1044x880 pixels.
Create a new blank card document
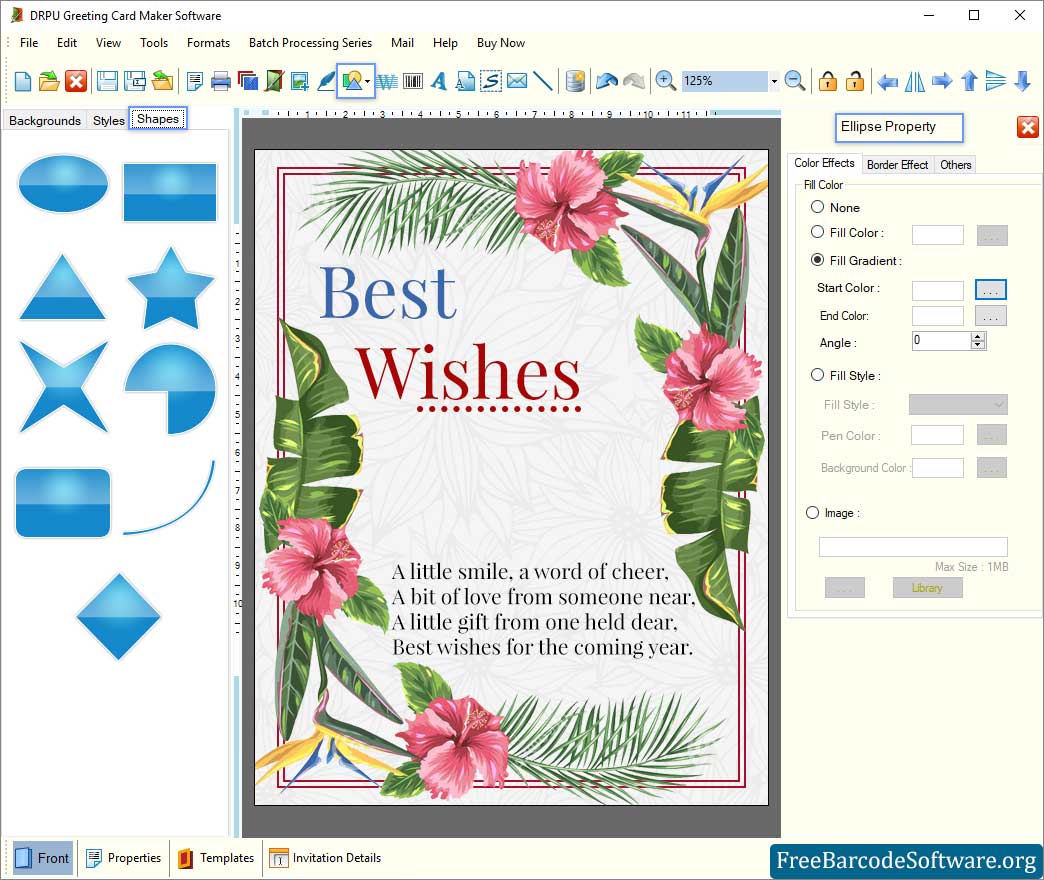(23, 81)
